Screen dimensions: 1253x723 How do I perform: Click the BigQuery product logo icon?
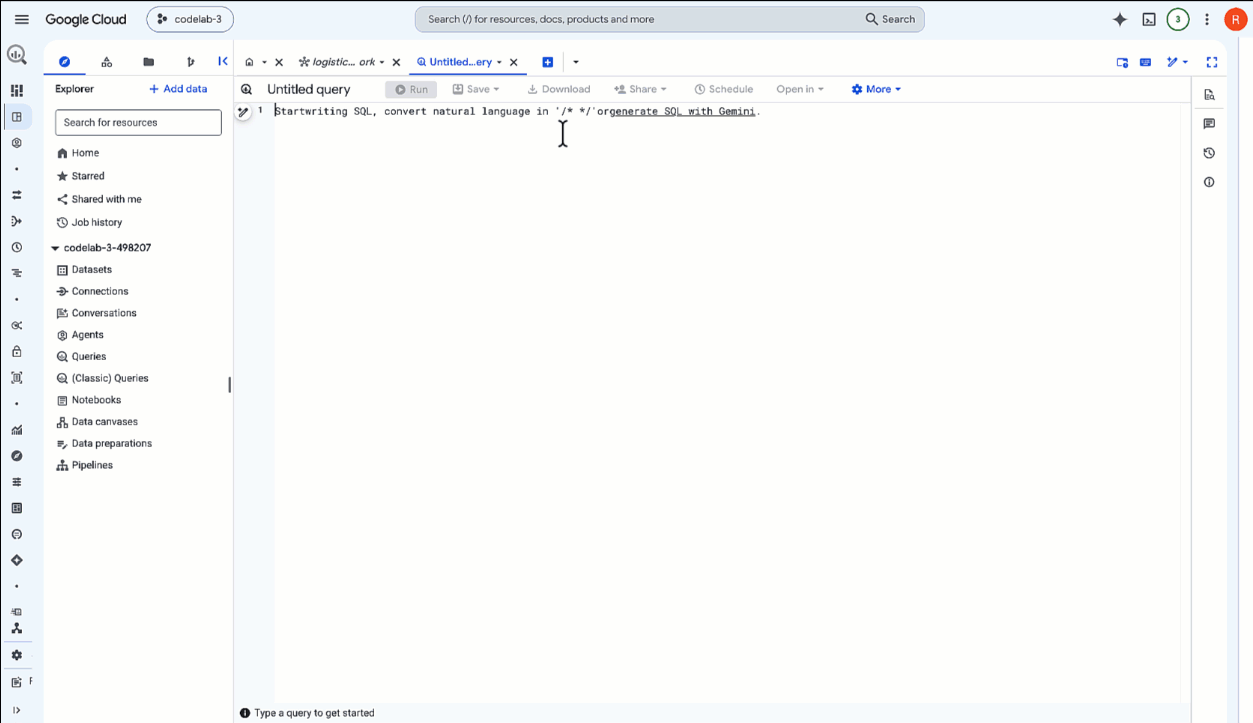16,55
